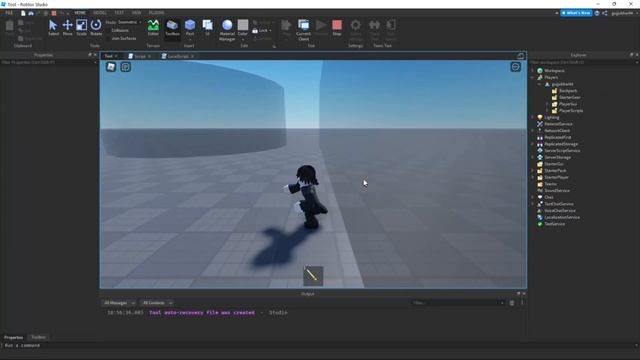Click the Properties filter field
The height and width of the screenshot is (360, 640).
pyautogui.click(x=48, y=62)
